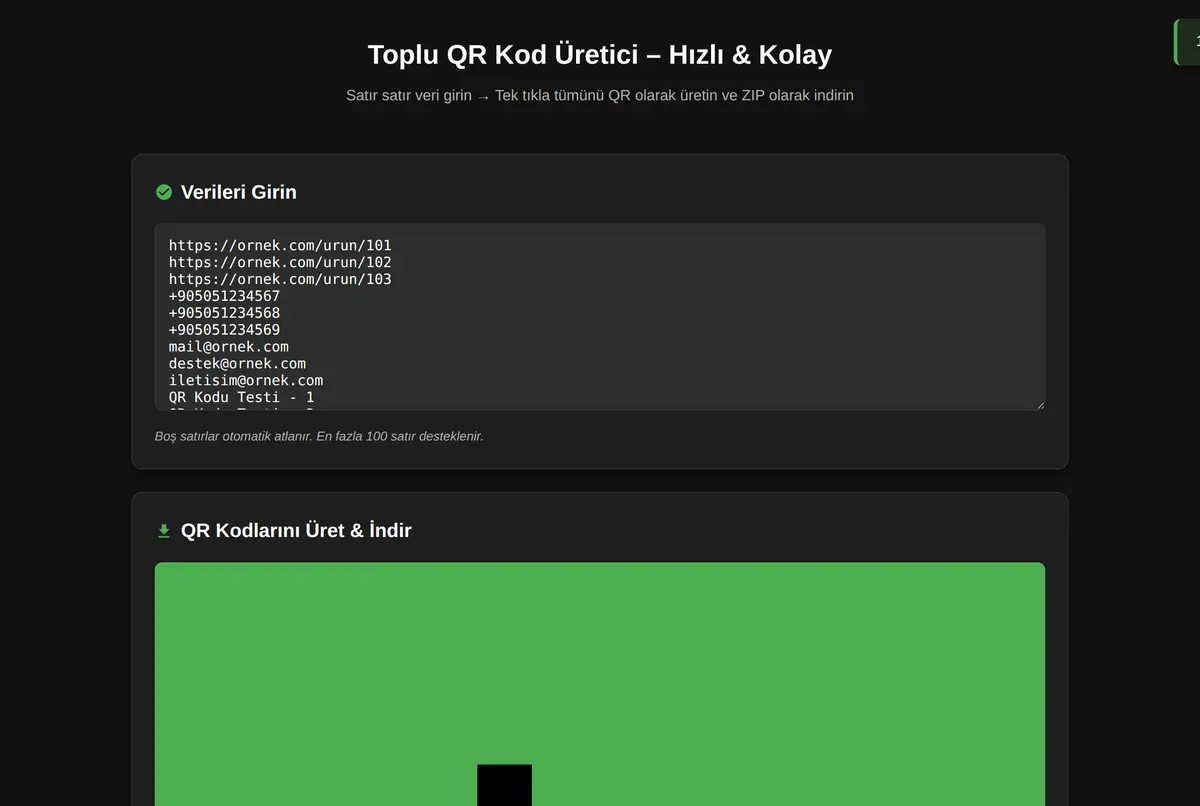This screenshot has width=1200, height=806.
Task: Place cursor on line https://ornek.com/urun/102
Action: [x=280, y=262]
